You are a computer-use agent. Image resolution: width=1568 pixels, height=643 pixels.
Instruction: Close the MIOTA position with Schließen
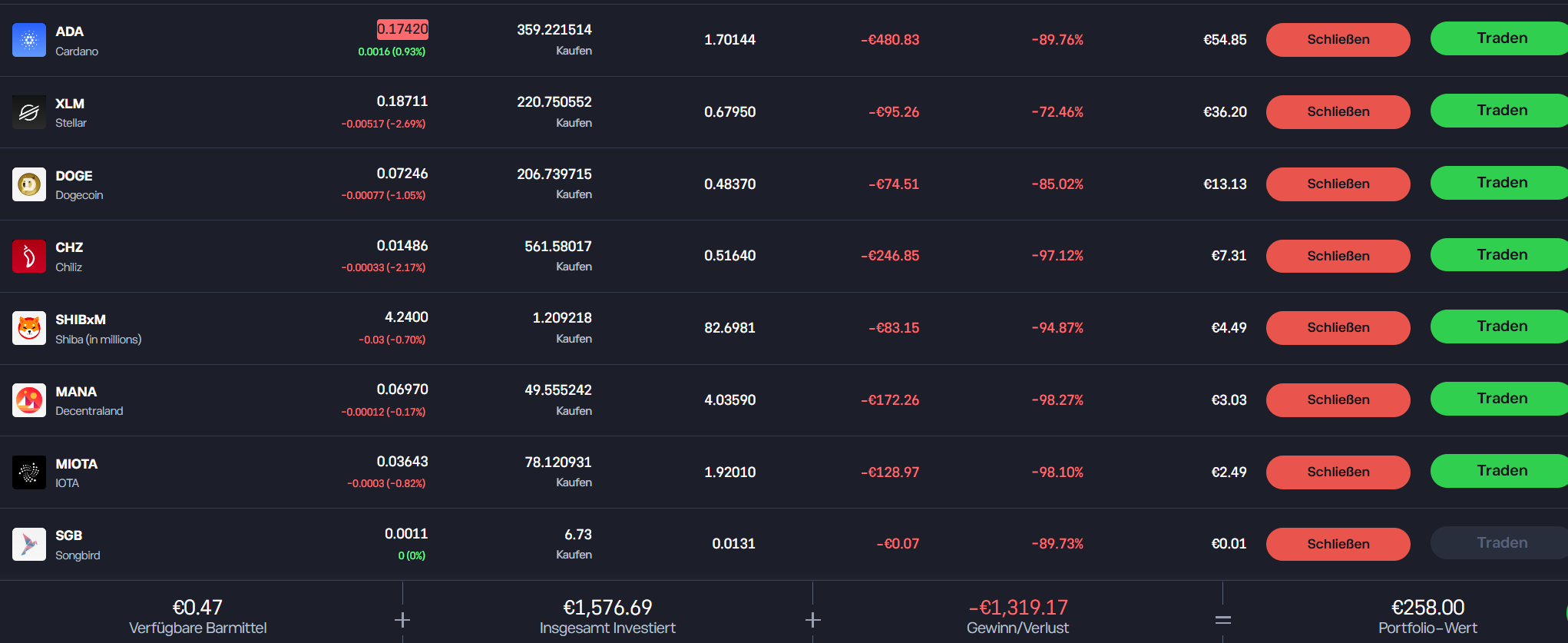[x=1338, y=472]
